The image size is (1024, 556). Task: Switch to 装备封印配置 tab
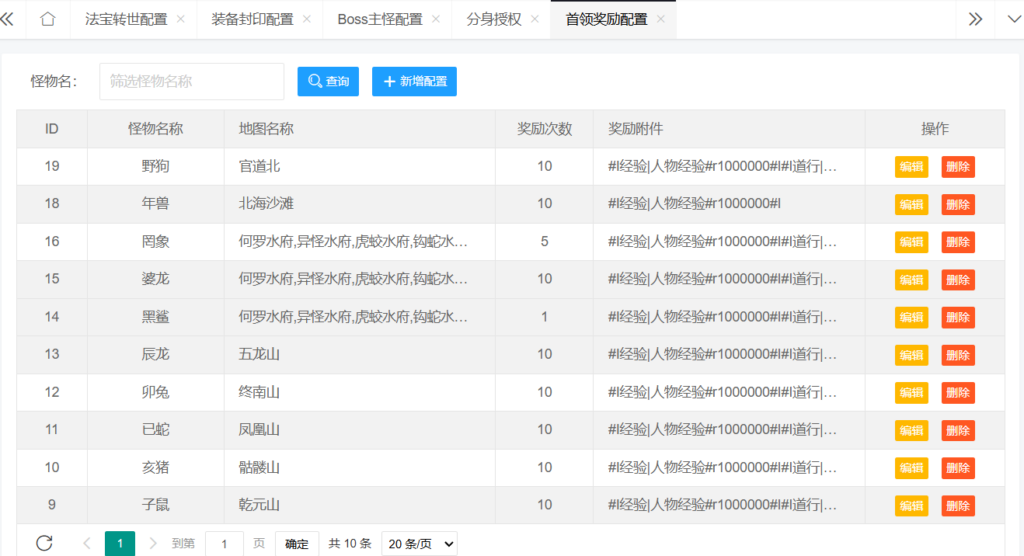pyautogui.click(x=252, y=20)
